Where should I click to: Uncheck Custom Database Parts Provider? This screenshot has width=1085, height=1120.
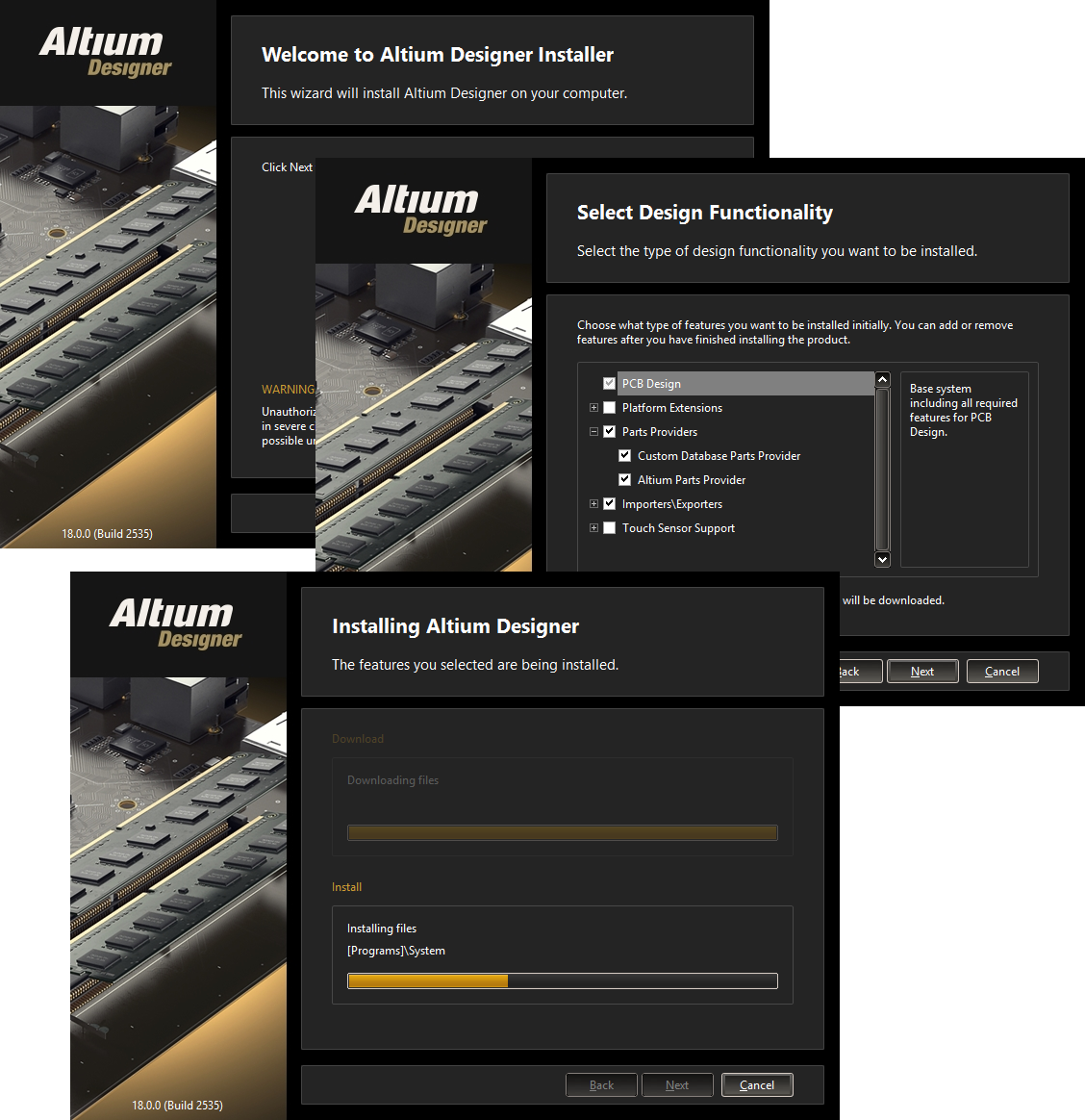pyautogui.click(x=624, y=456)
